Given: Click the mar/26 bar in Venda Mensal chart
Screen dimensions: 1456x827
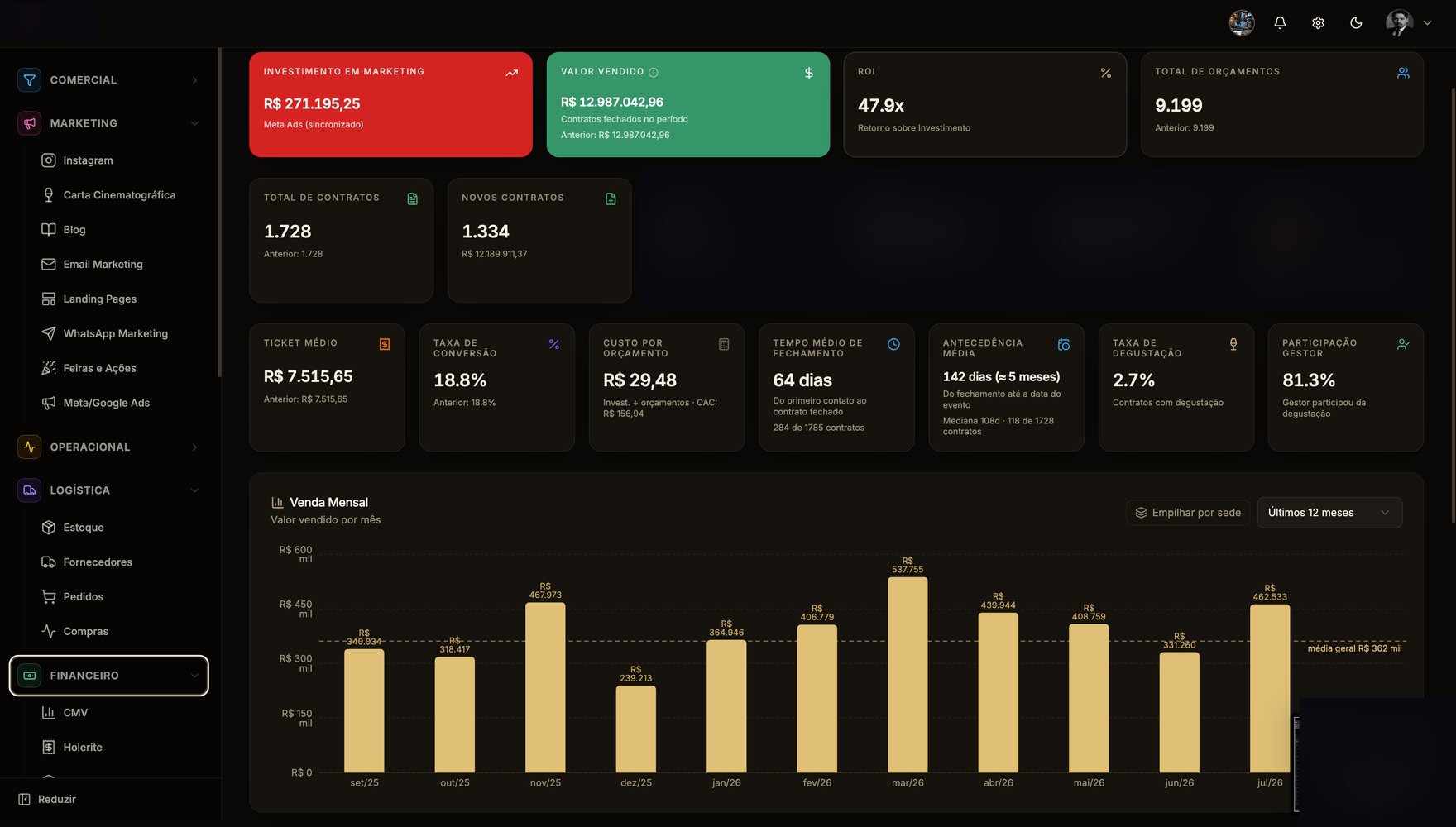Looking at the screenshot, I should click(908, 675).
